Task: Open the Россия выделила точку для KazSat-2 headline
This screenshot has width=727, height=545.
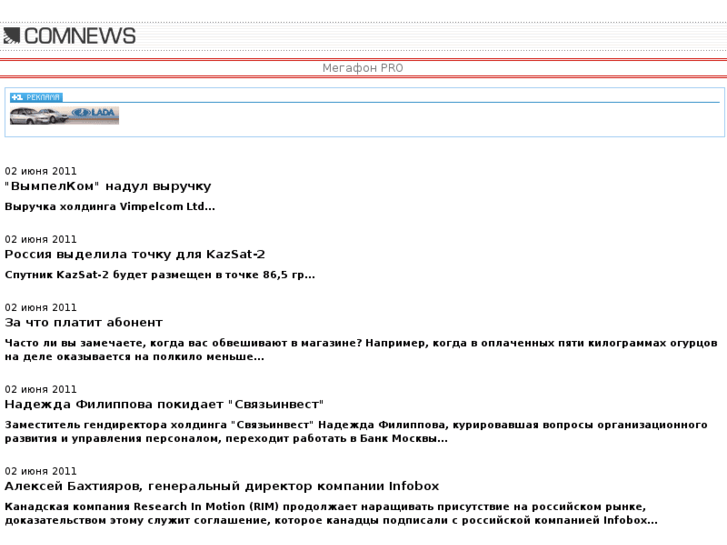Action: (x=135, y=255)
